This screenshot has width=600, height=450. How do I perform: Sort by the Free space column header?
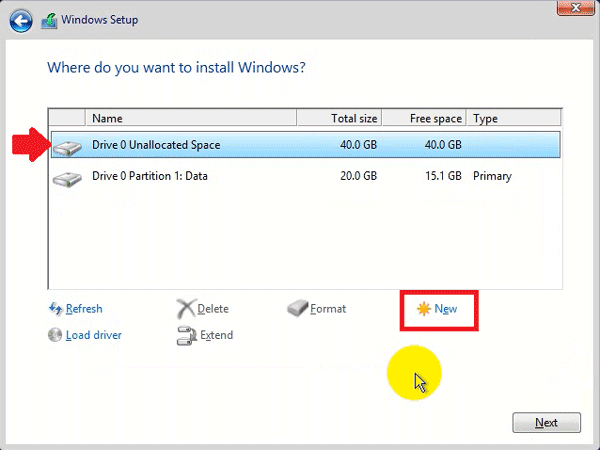pos(424,118)
